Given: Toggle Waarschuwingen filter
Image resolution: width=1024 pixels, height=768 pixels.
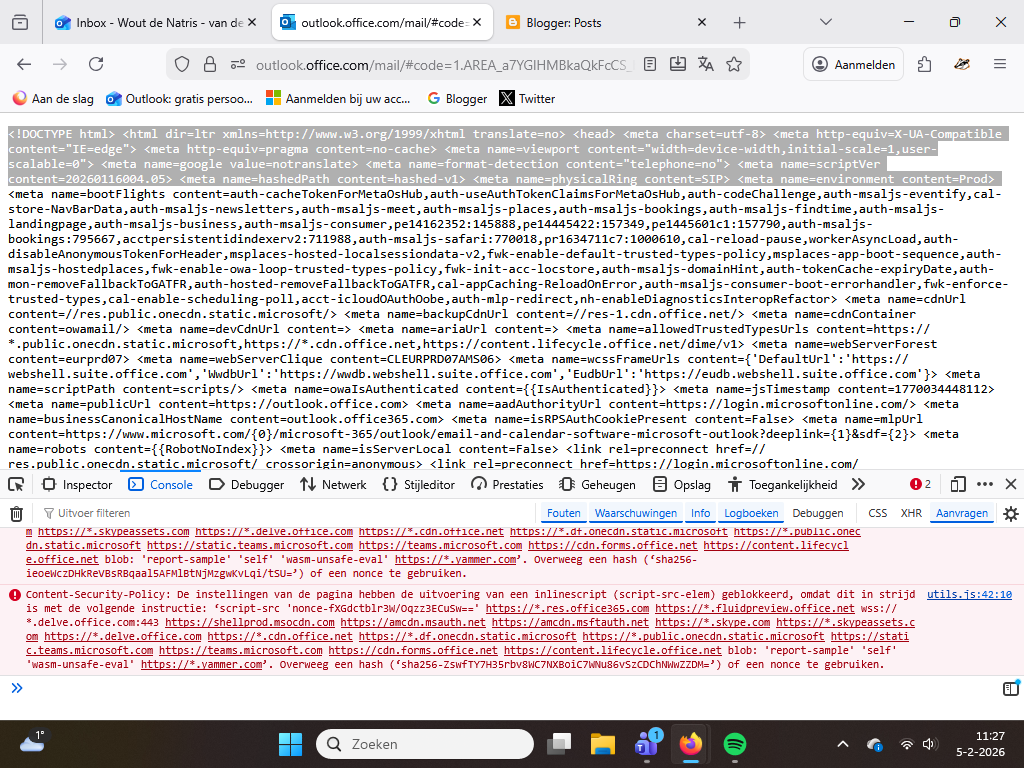Looking at the screenshot, I should tap(635, 513).
